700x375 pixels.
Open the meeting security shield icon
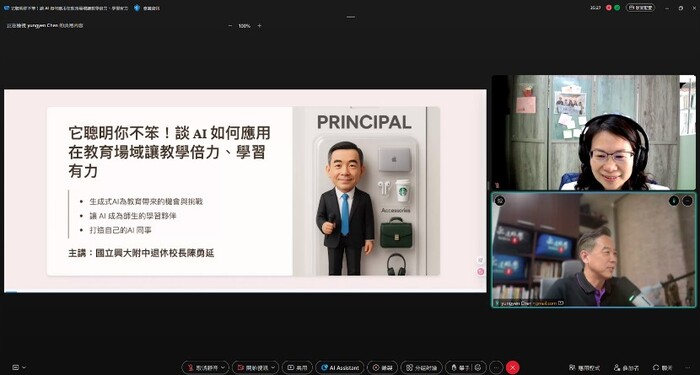pyautogui.click(x=137, y=8)
